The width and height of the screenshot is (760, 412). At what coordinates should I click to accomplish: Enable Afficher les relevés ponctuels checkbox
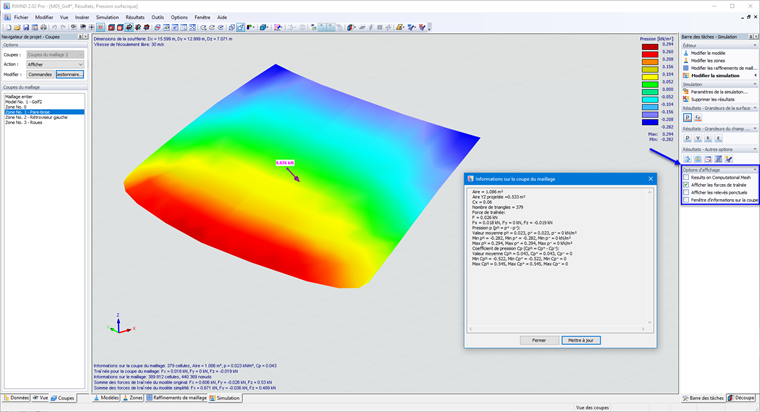(x=686, y=192)
